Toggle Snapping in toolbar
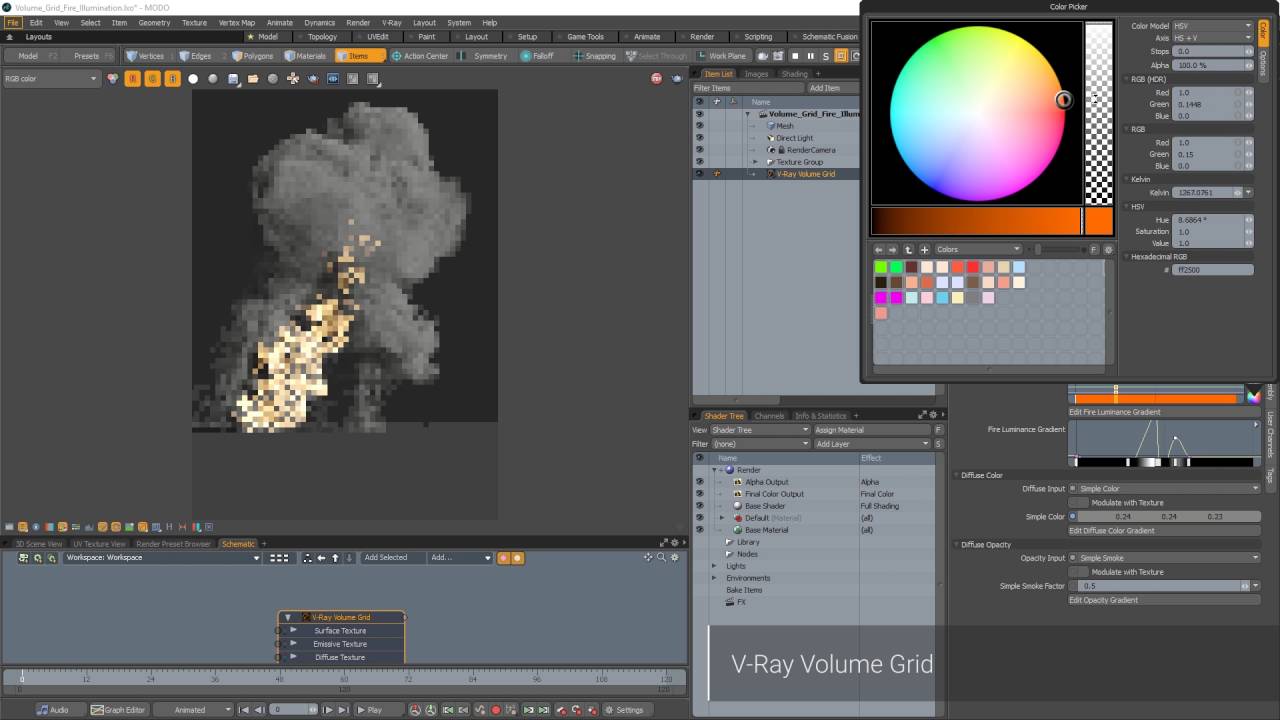Viewport: 1280px width, 720px height. 594,56
